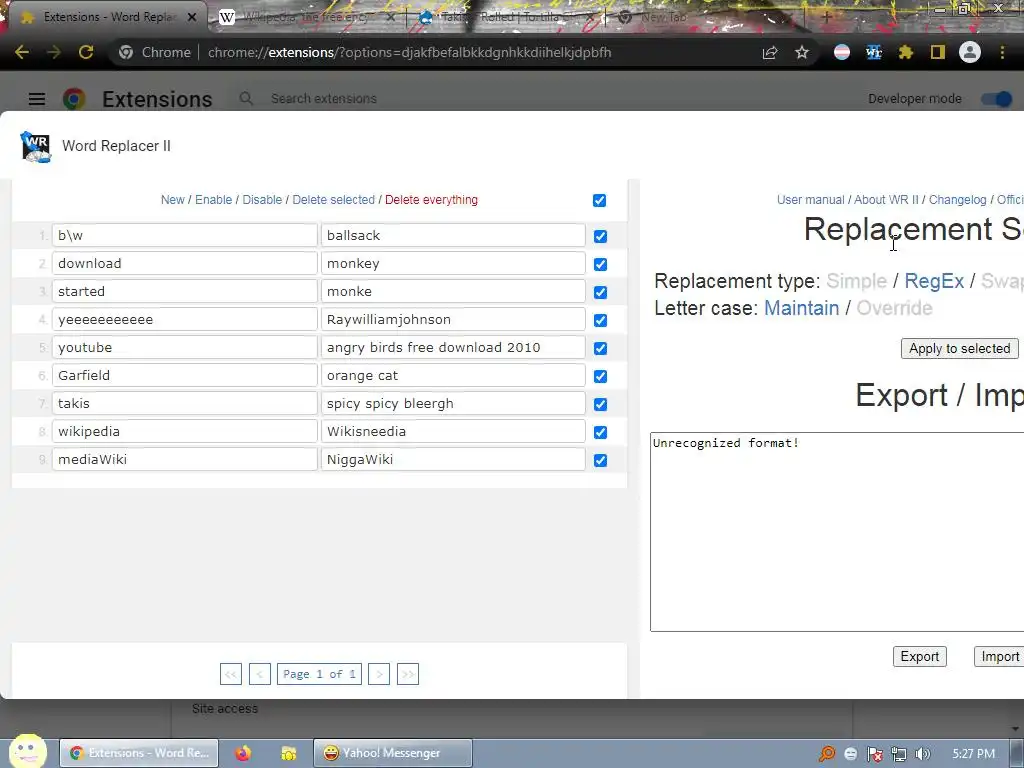Go back with the browser back arrow
1024x768 pixels.
tap(22, 52)
